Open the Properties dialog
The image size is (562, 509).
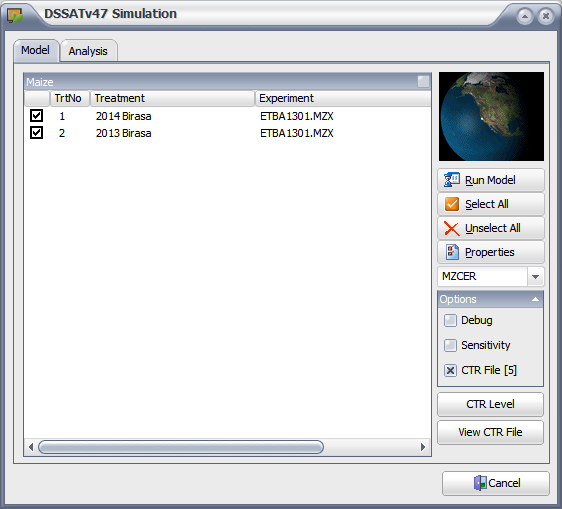pyautogui.click(x=491, y=252)
